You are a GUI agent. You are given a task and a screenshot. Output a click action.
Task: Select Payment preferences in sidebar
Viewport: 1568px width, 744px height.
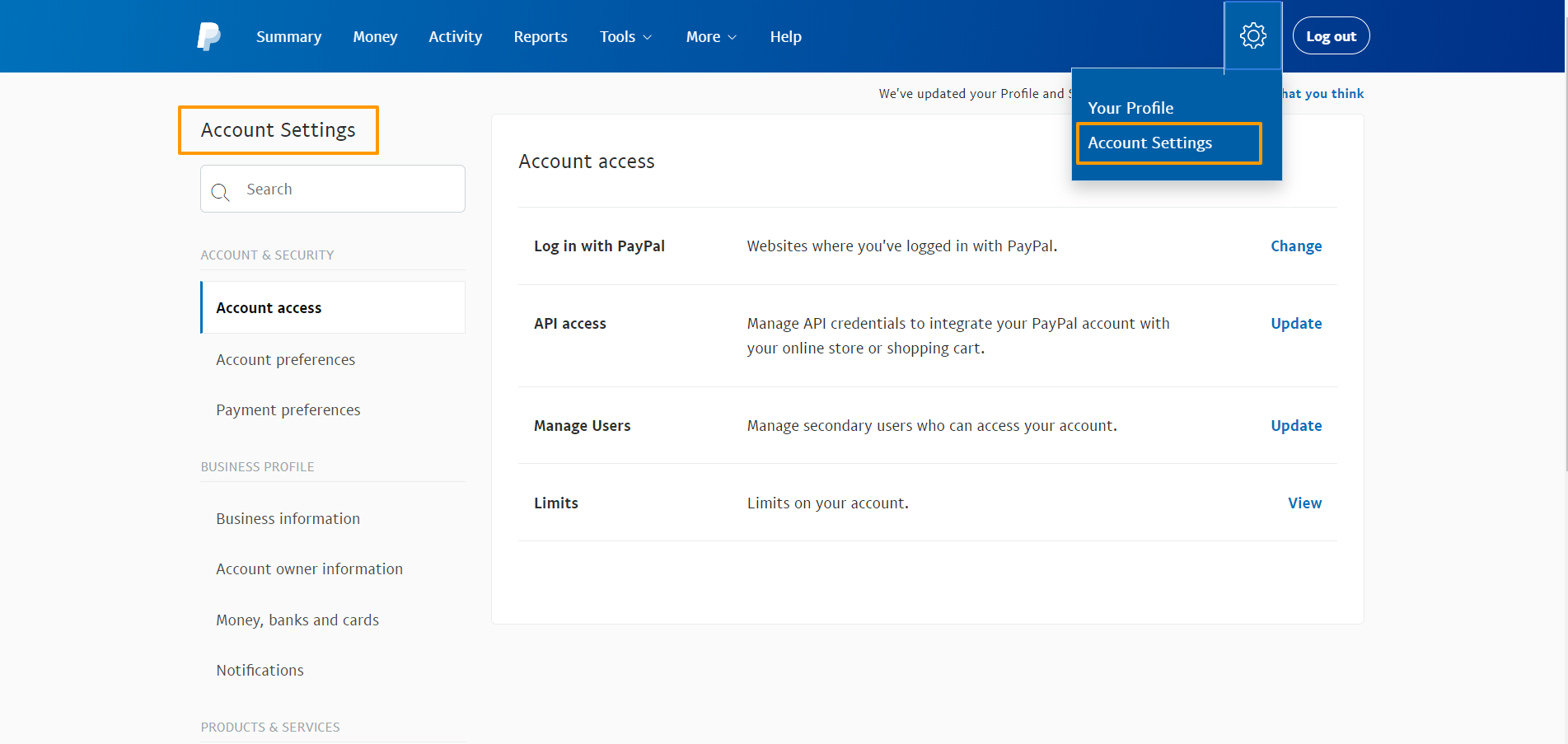(x=288, y=410)
